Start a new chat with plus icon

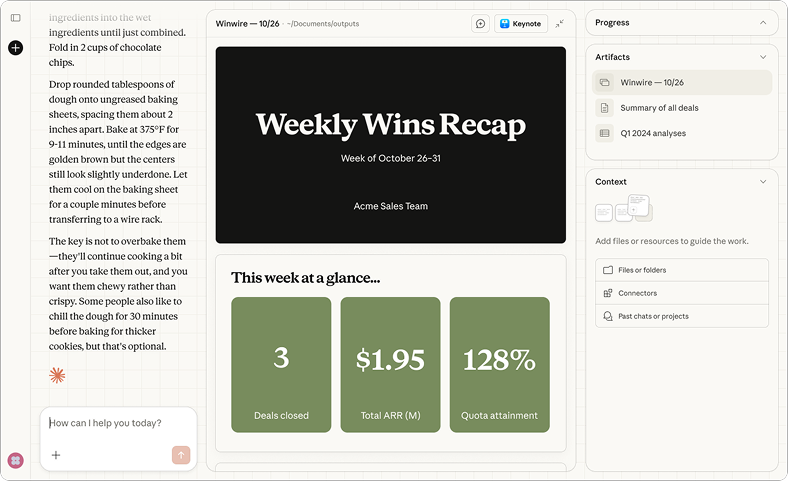(16, 48)
